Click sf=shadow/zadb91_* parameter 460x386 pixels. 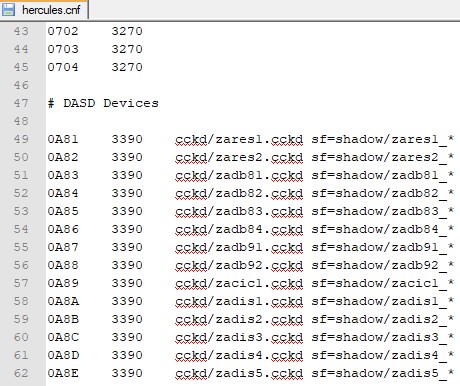tap(383, 247)
